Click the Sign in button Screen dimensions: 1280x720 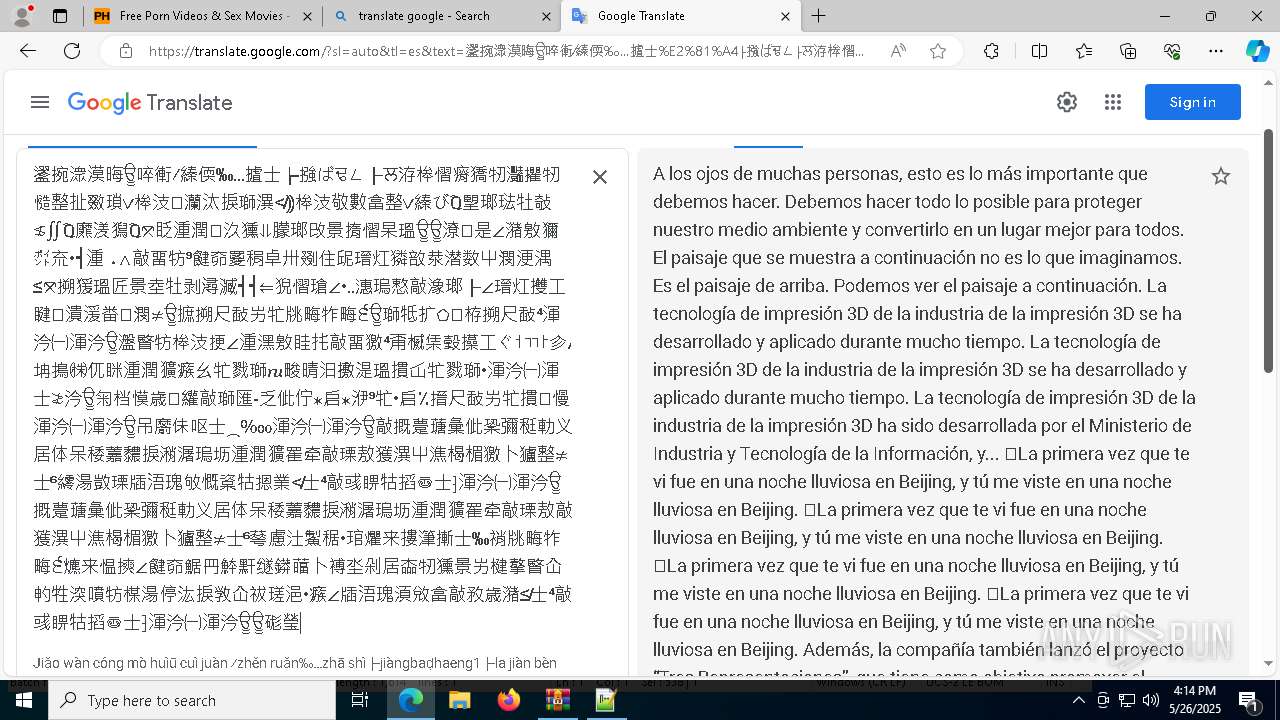coord(1193,102)
